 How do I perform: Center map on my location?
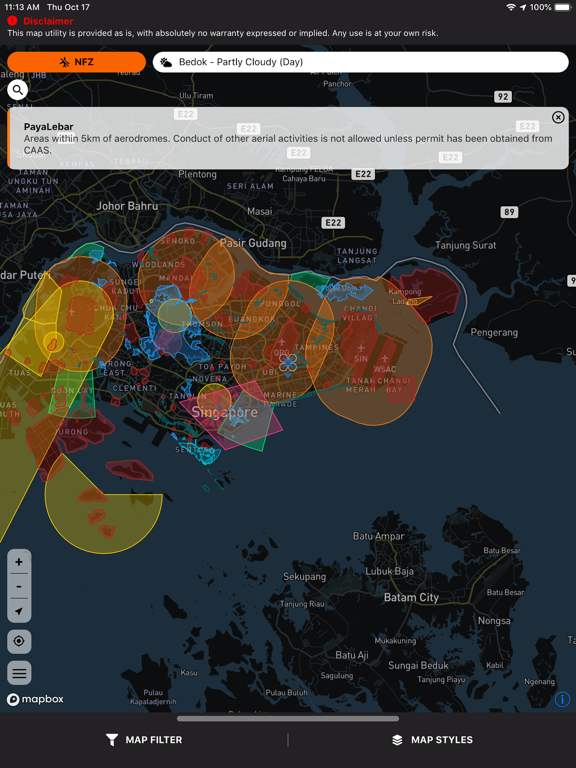pyautogui.click(x=19, y=641)
